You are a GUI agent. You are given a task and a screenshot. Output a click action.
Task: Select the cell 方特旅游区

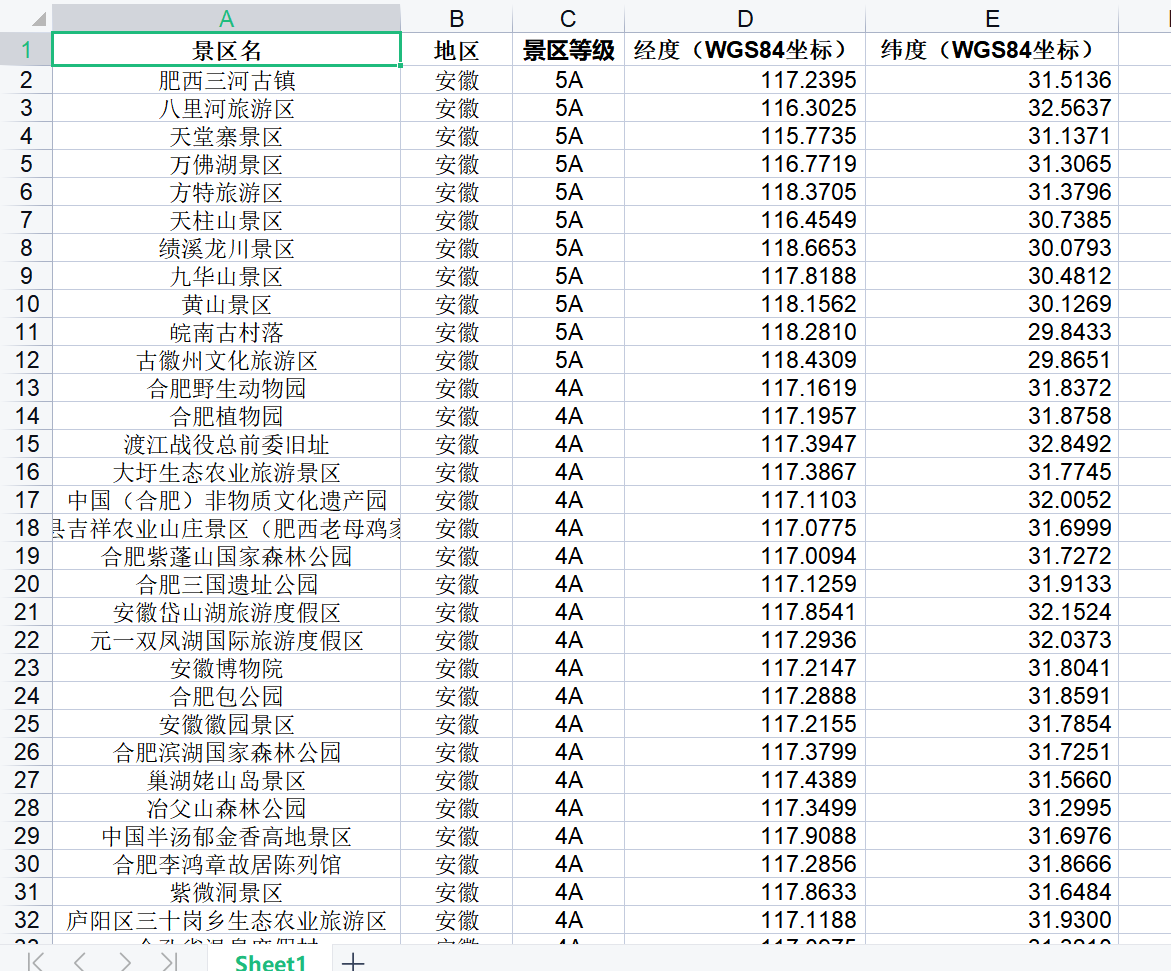(x=226, y=192)
